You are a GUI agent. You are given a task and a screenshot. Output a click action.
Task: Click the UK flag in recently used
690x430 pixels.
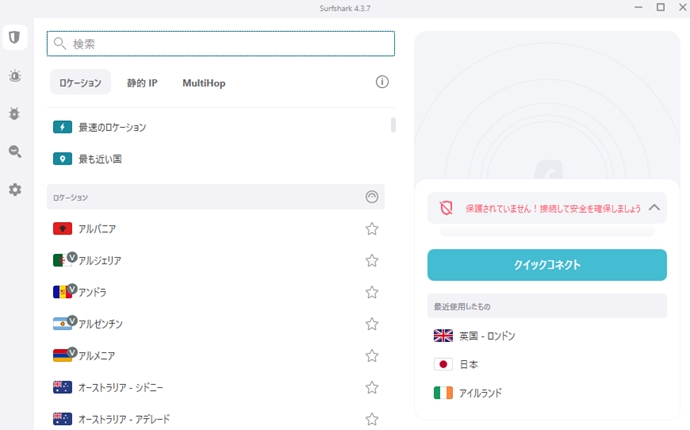point(443,336)
